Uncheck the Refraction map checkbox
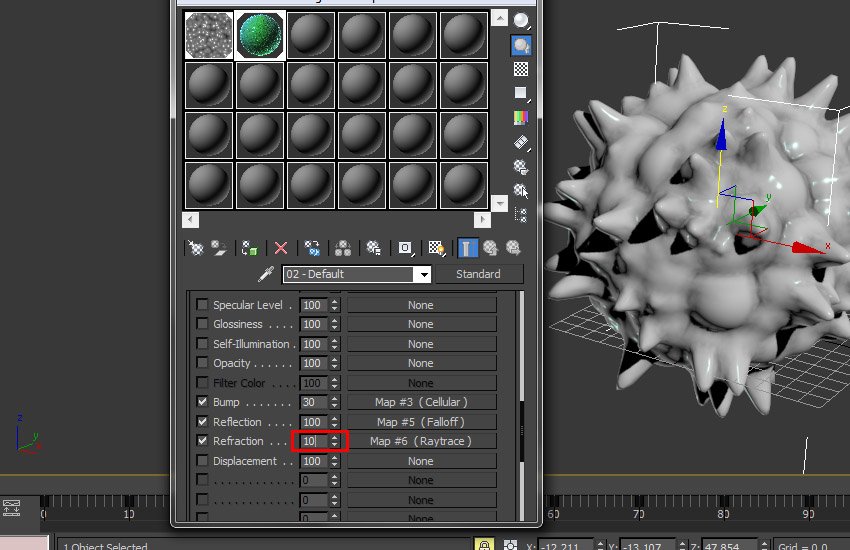This screenshot has width=850, height=550. pyautogui.click(x=202, y=441)
